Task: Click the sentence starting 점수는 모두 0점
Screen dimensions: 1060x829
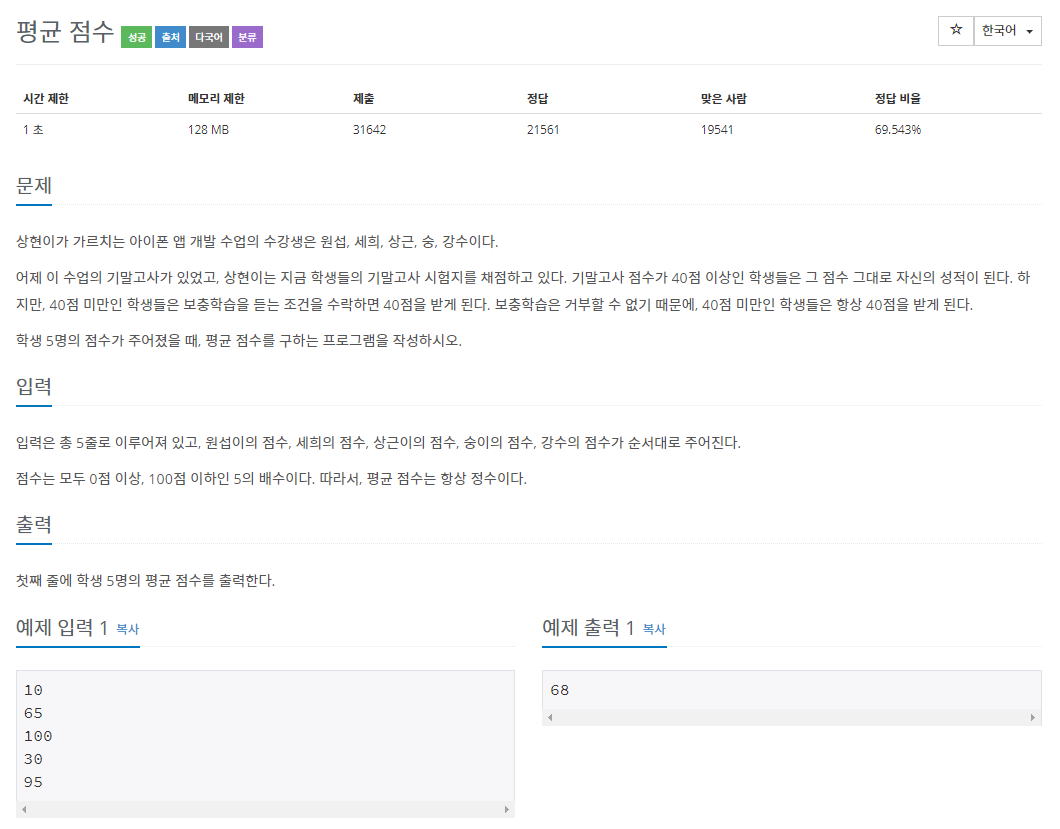Action: pyautogui.click(x=271, y=479)
